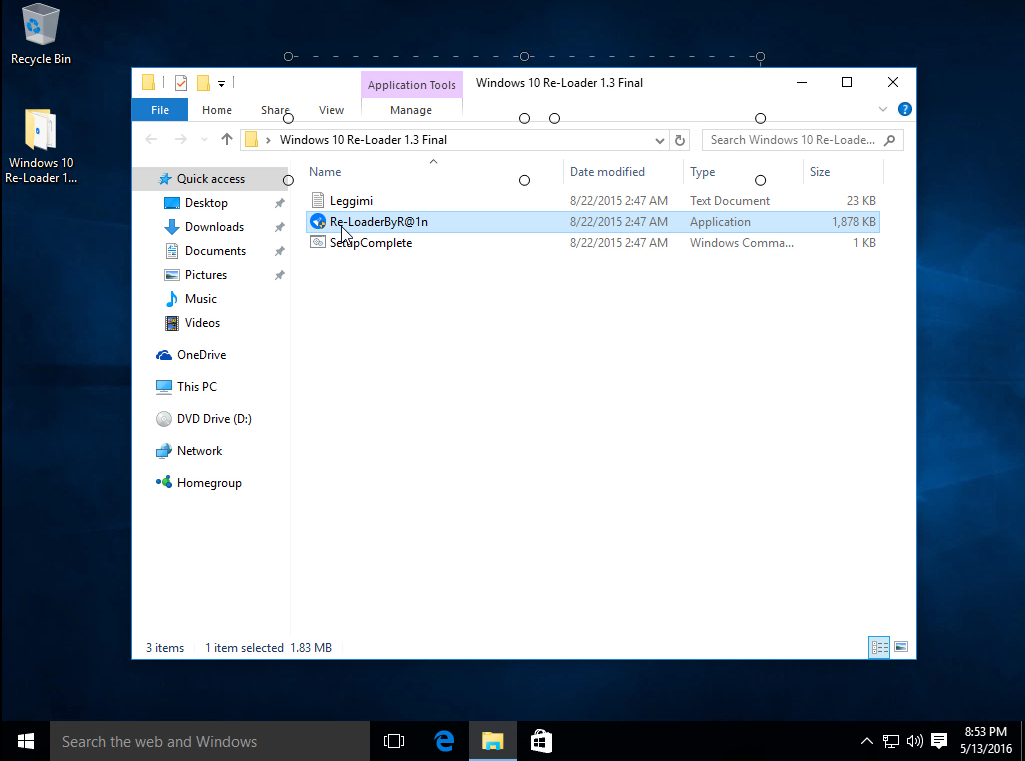Switch to Large icons view button

point(901,647)
